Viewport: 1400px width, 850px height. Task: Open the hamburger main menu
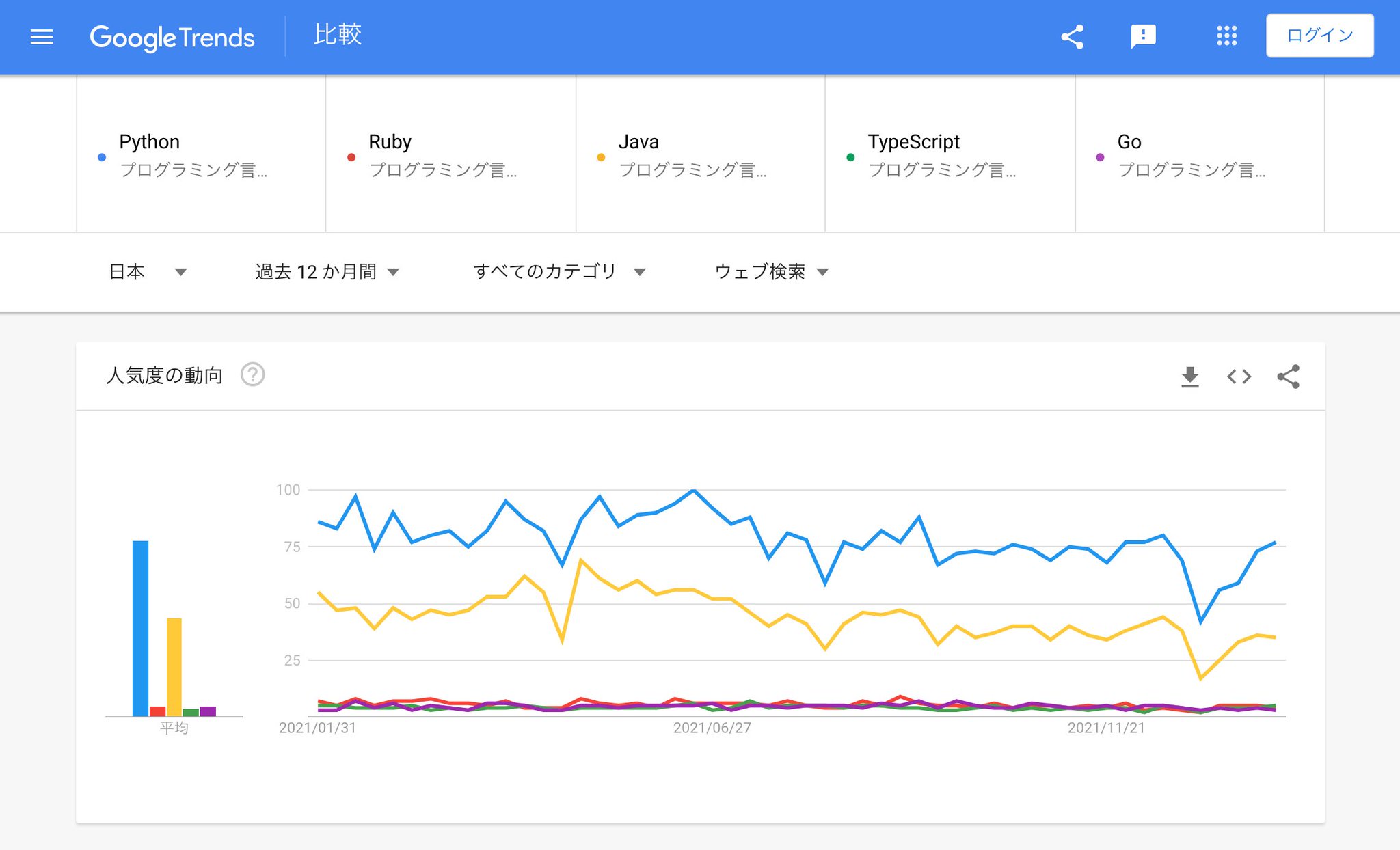pos(42,37)
